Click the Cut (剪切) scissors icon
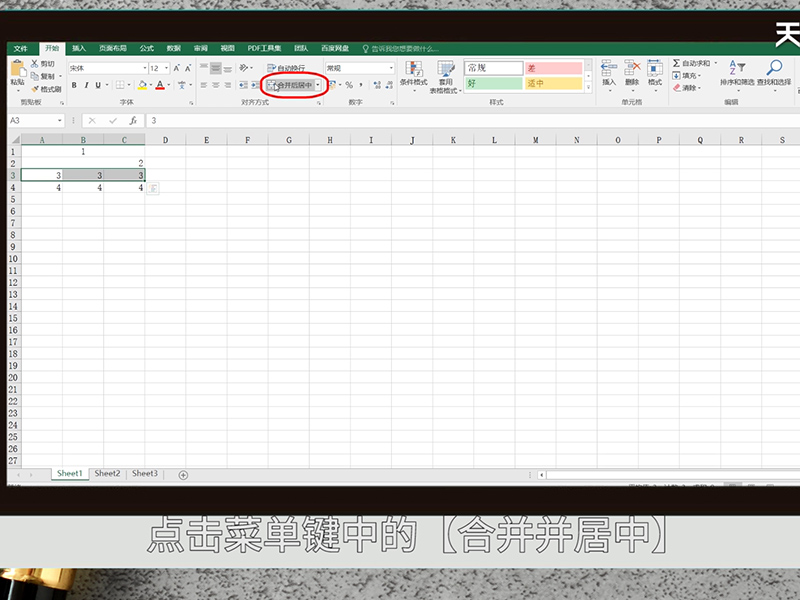The height and width of the screenshot is (600, 800). point(35,63)
